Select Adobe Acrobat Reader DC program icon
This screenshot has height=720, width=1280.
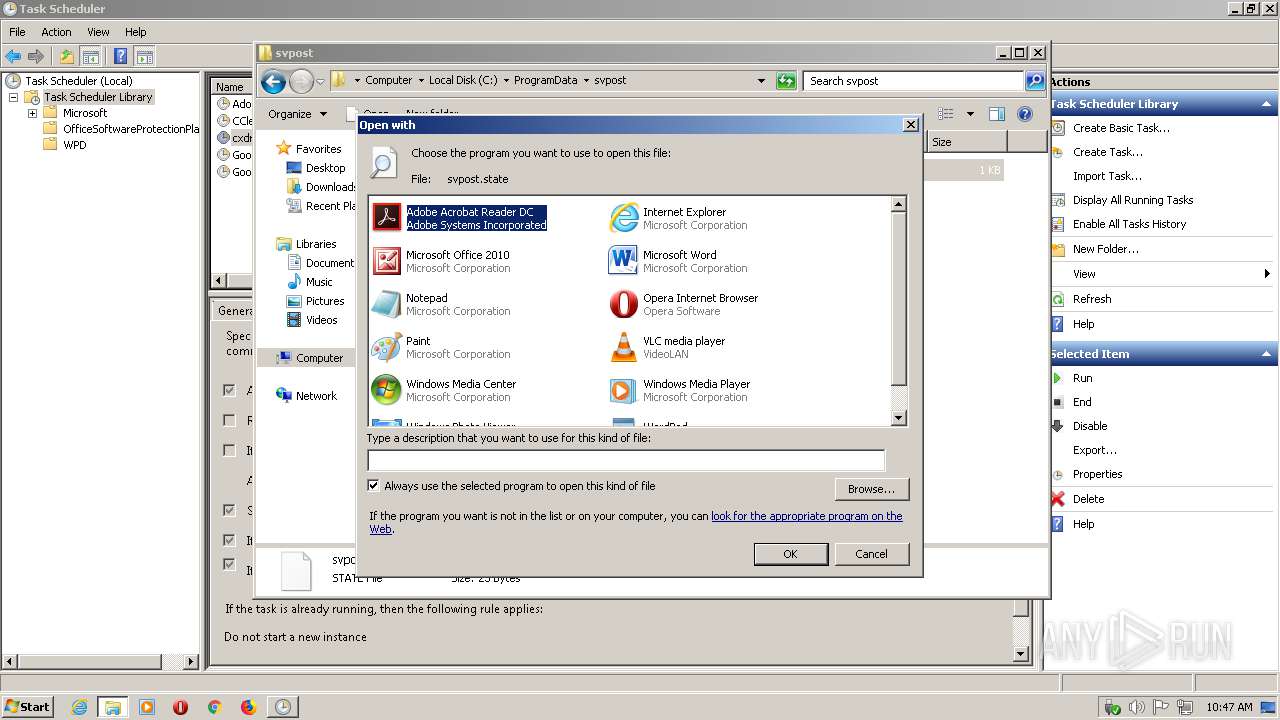coord(387,217)
